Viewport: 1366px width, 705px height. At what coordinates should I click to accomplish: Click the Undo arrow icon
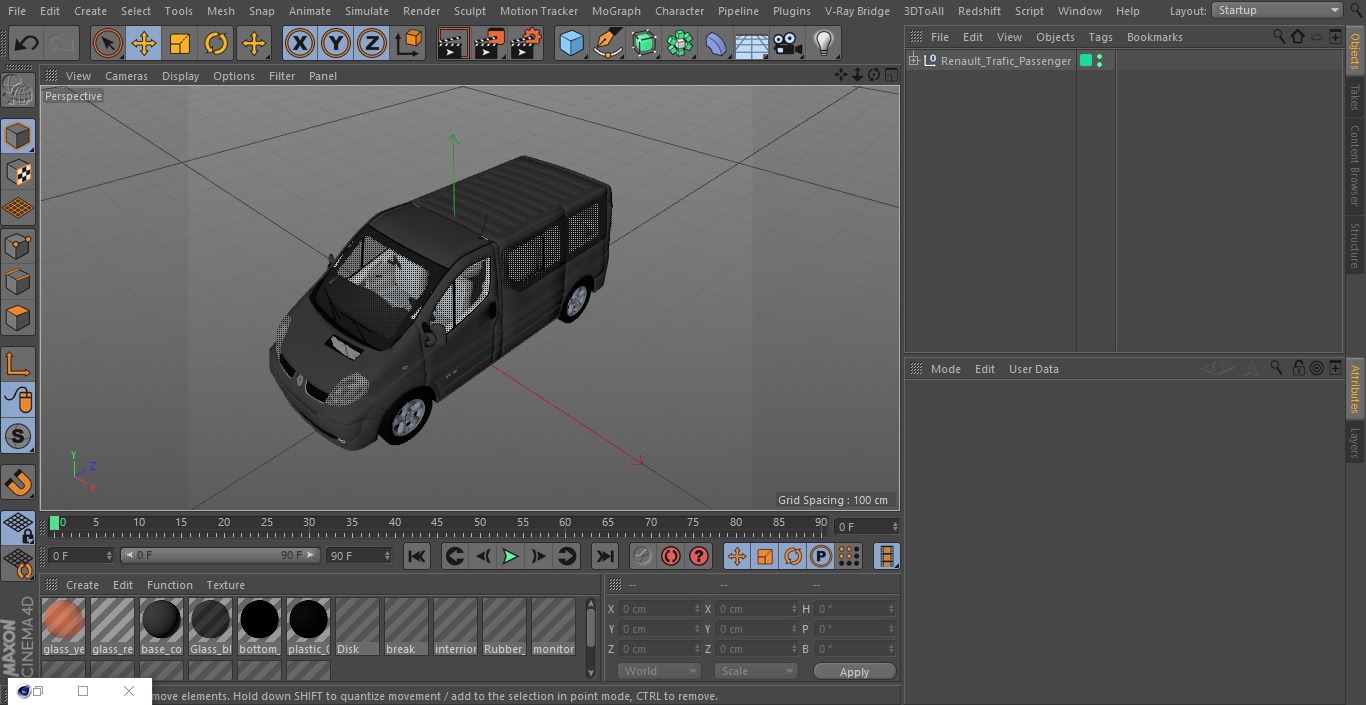coord(27,43)
